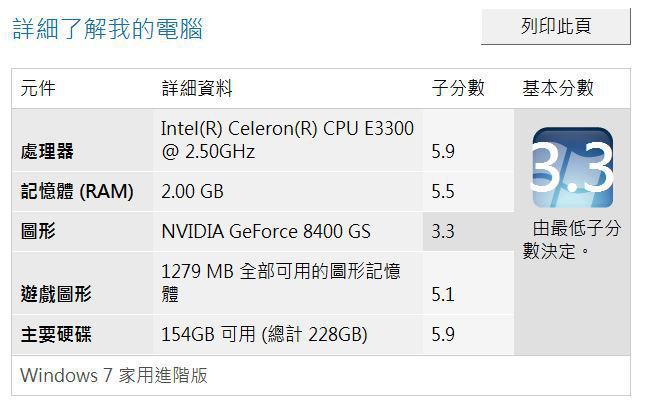
Task: Click the 基本分數 column header
Action: [558, 88]
